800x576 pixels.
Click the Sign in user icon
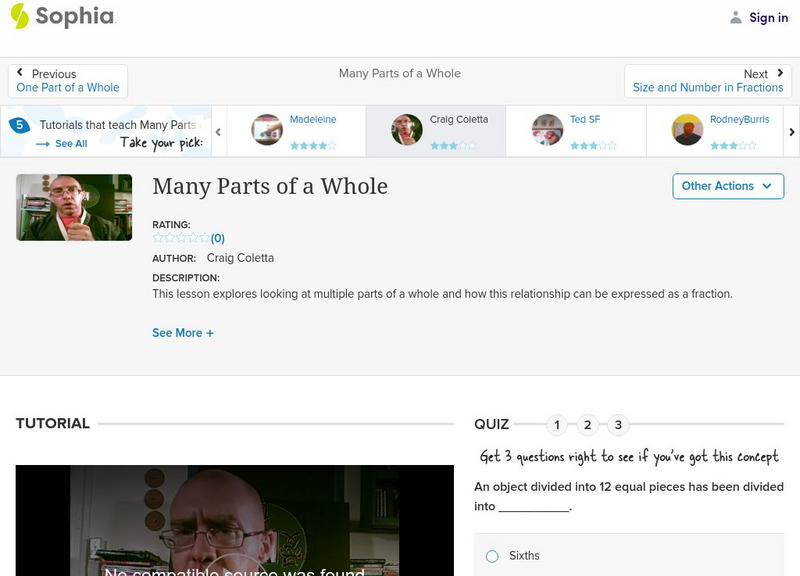(736, 17)
